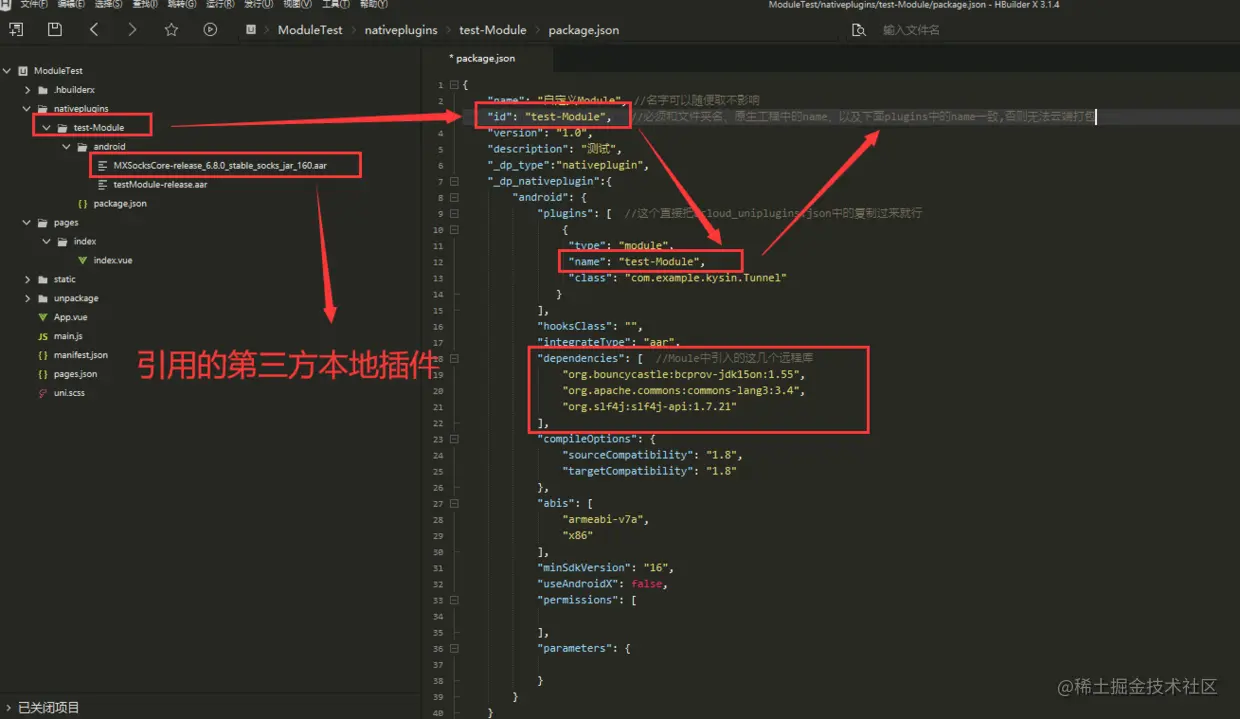
Task: Collapse the index folder arrow
Action: click(x=46, y=242)
